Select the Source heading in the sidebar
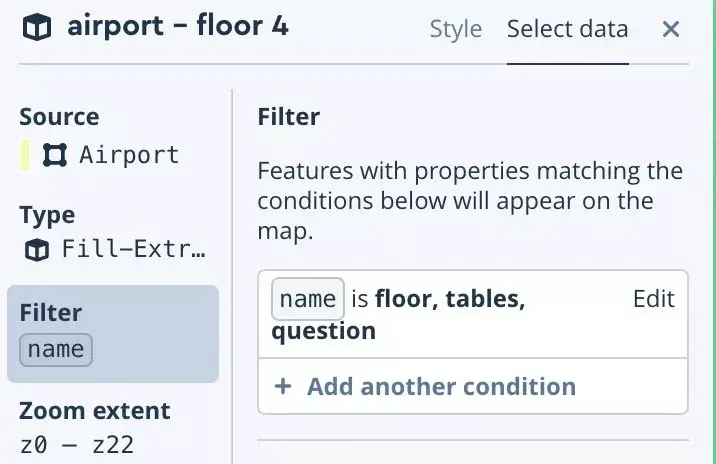The width and height of the screenshot is (716, 464). point(59,117)
